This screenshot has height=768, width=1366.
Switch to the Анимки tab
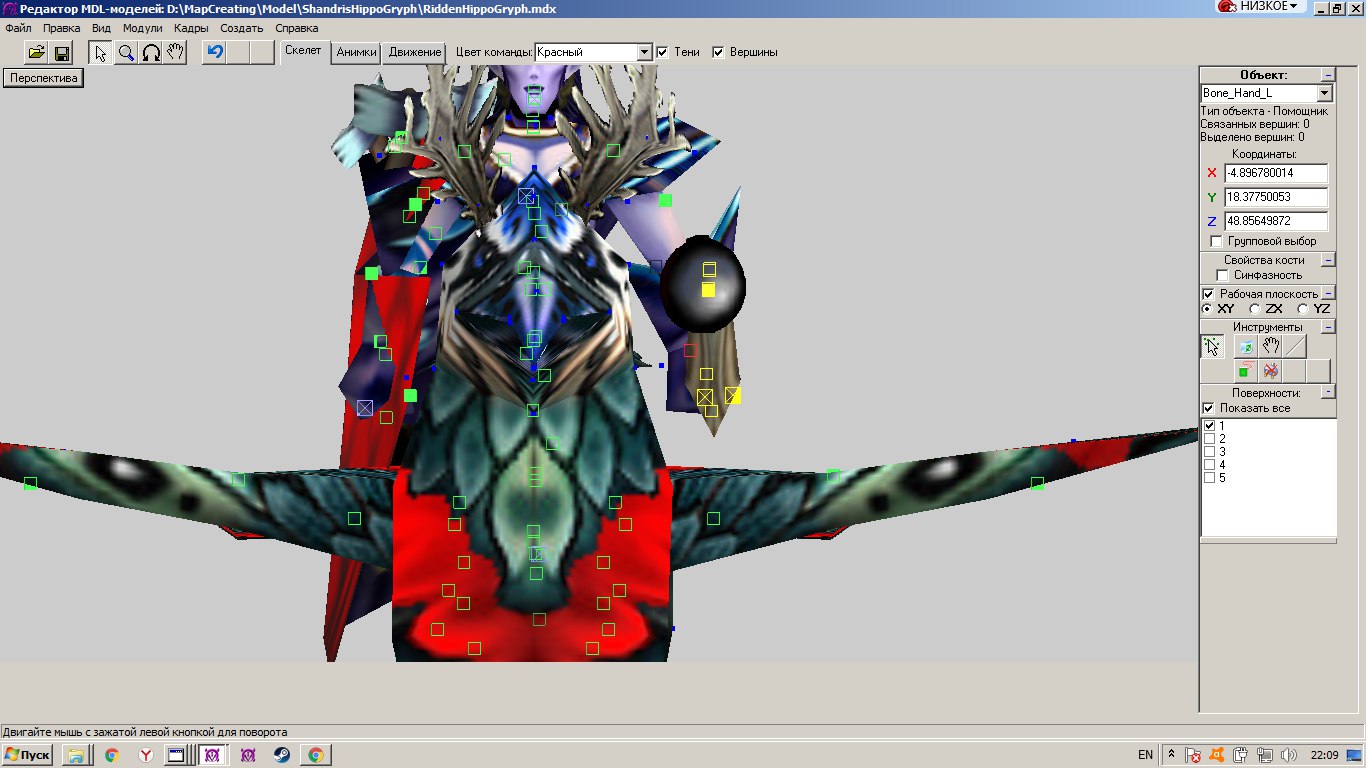356,52
